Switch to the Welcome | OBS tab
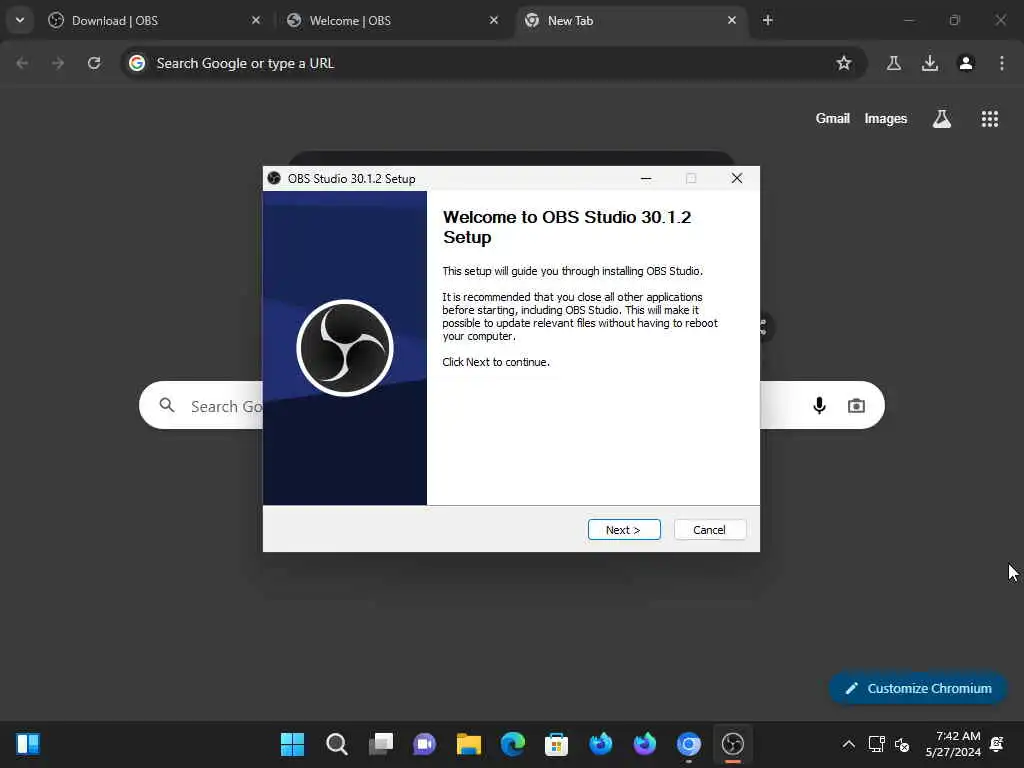Viewport: 1024px width, 768px height. pyautogui.click(x=392, y=21)
